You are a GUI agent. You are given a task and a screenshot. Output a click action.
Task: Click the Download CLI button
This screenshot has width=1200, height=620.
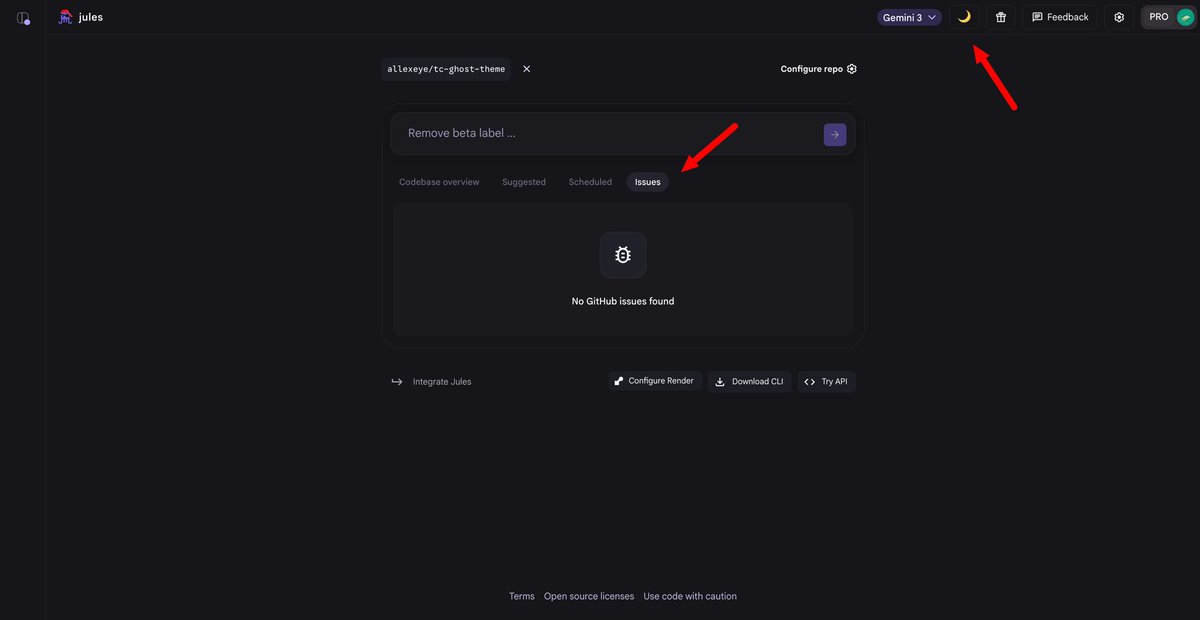pos(749,381)
